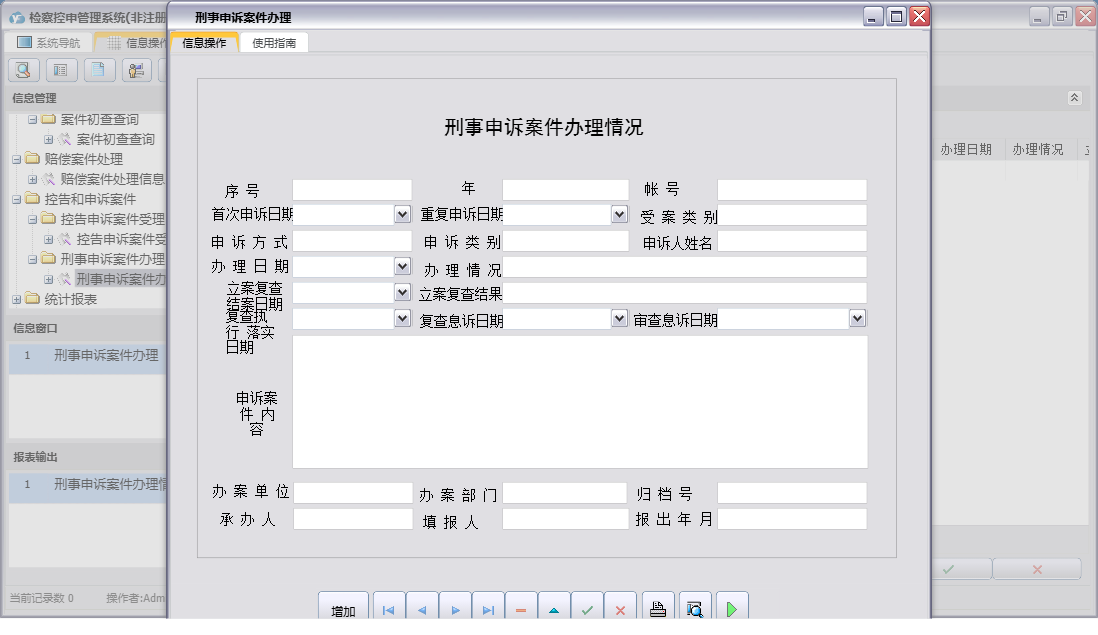This screenshot has width=1098, height=635.
Task: Expand the 统计报表 tree node
Action: (16, 299)
